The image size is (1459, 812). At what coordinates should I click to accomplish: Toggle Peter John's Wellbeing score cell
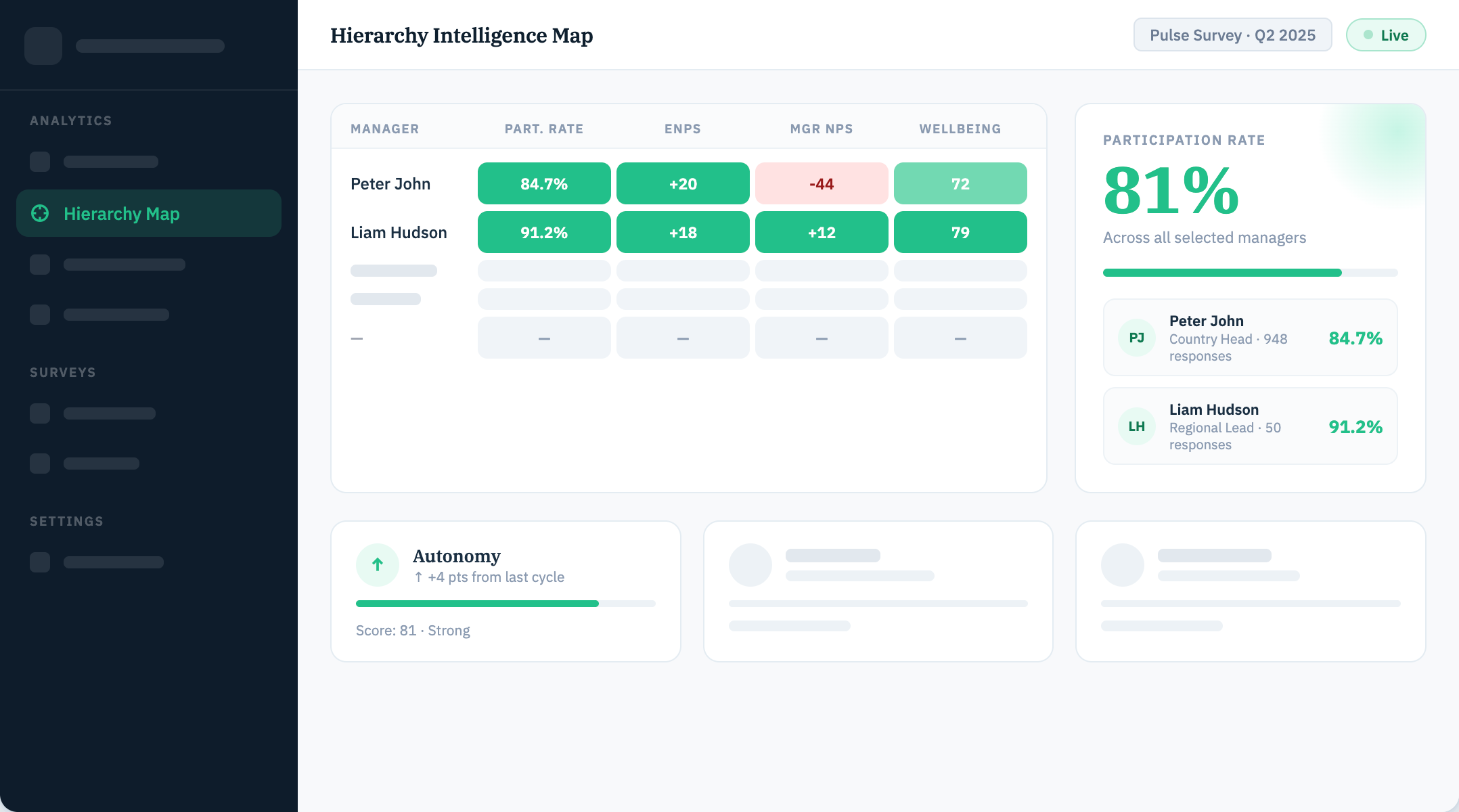pos(960,183)
